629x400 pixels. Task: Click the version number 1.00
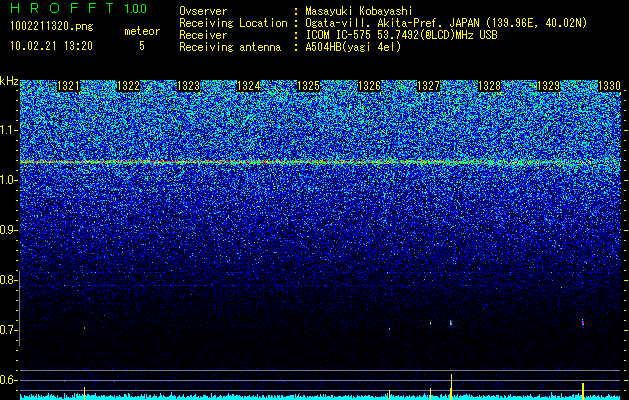(136, 8)
